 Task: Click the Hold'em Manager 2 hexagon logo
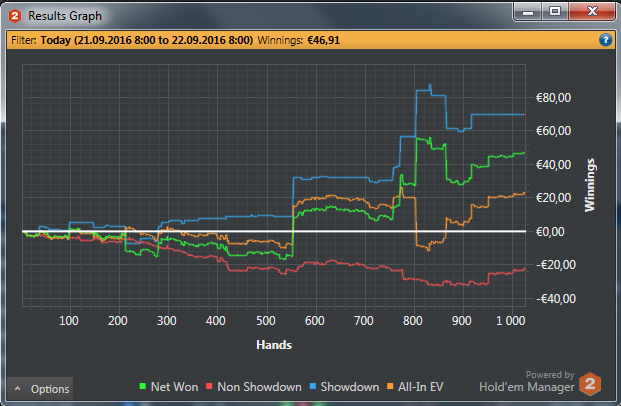coord(590,384)
